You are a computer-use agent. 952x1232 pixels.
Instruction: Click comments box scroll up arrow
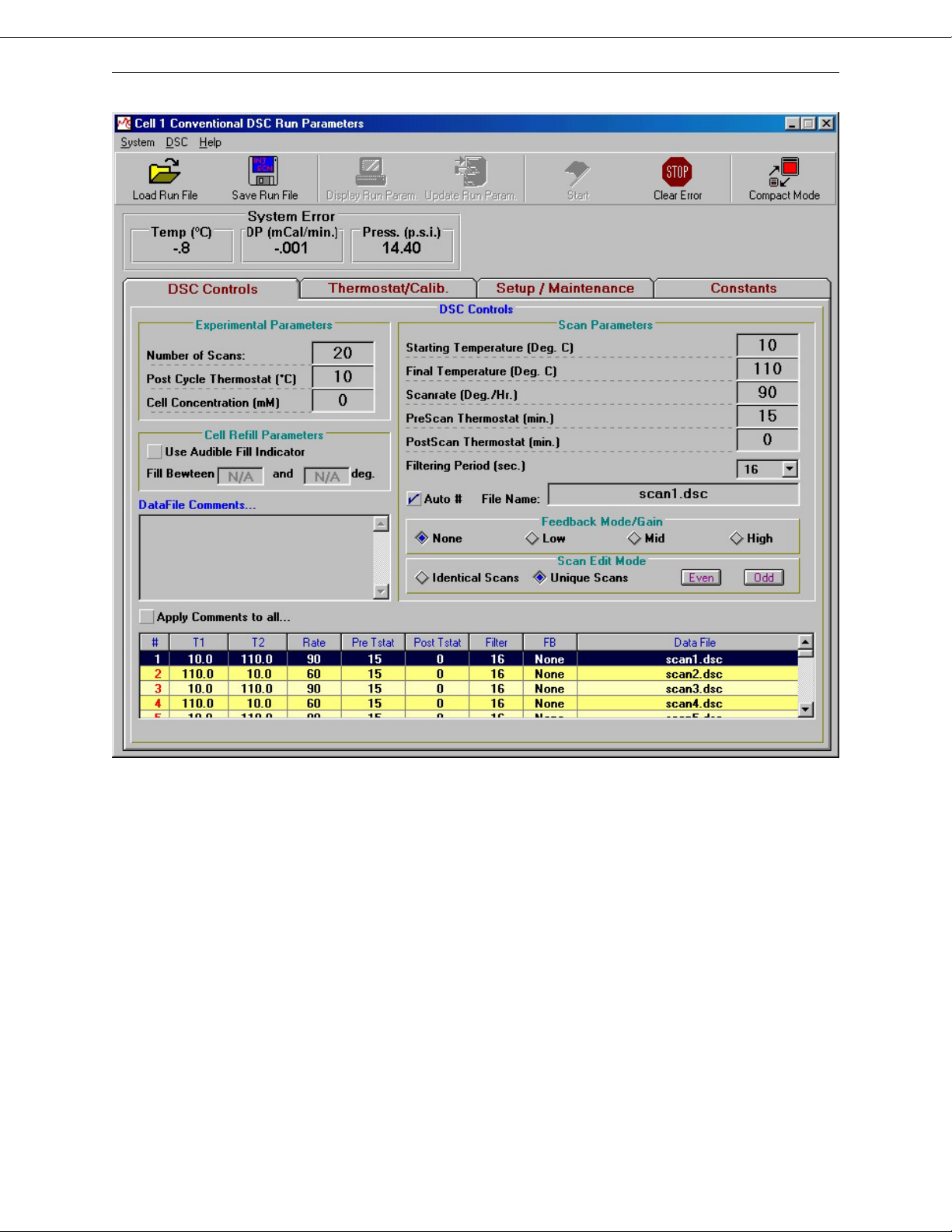tap(381, 523)
